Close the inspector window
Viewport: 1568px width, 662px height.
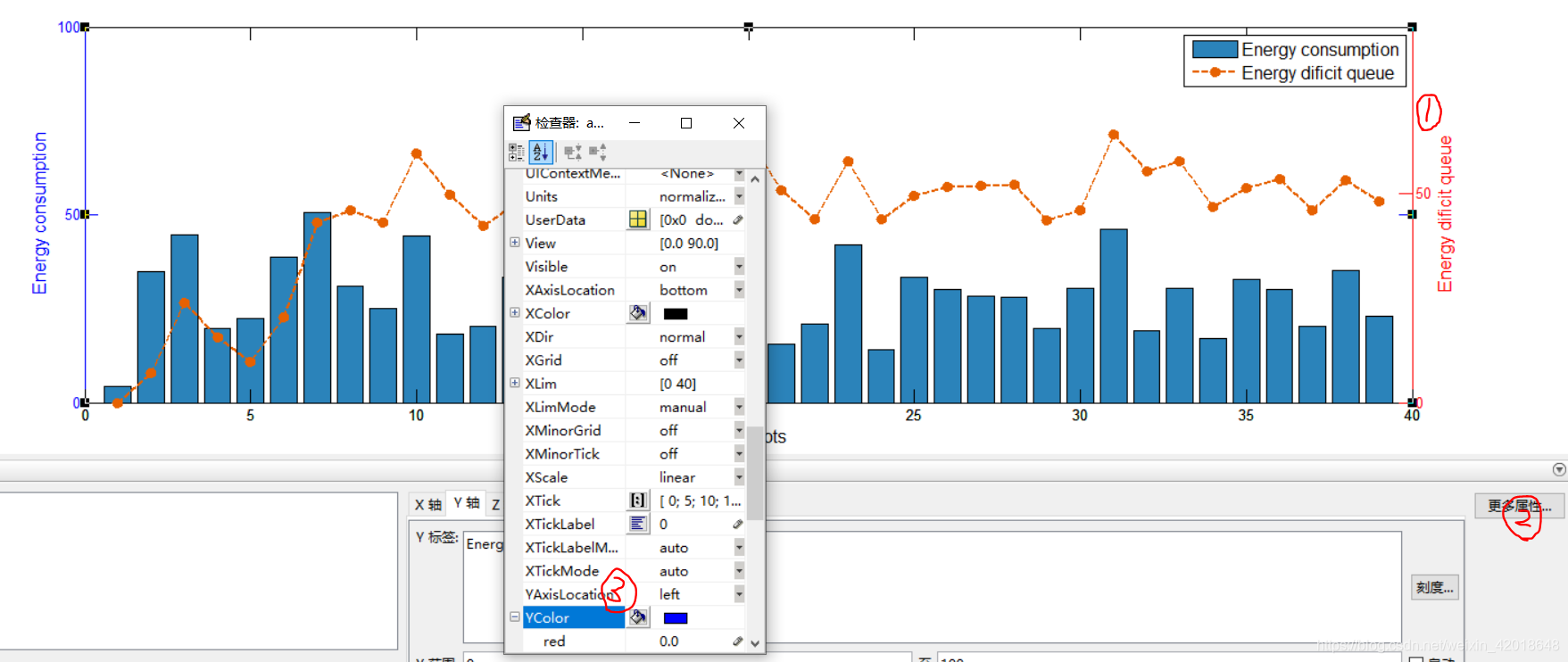click(739, 123)
